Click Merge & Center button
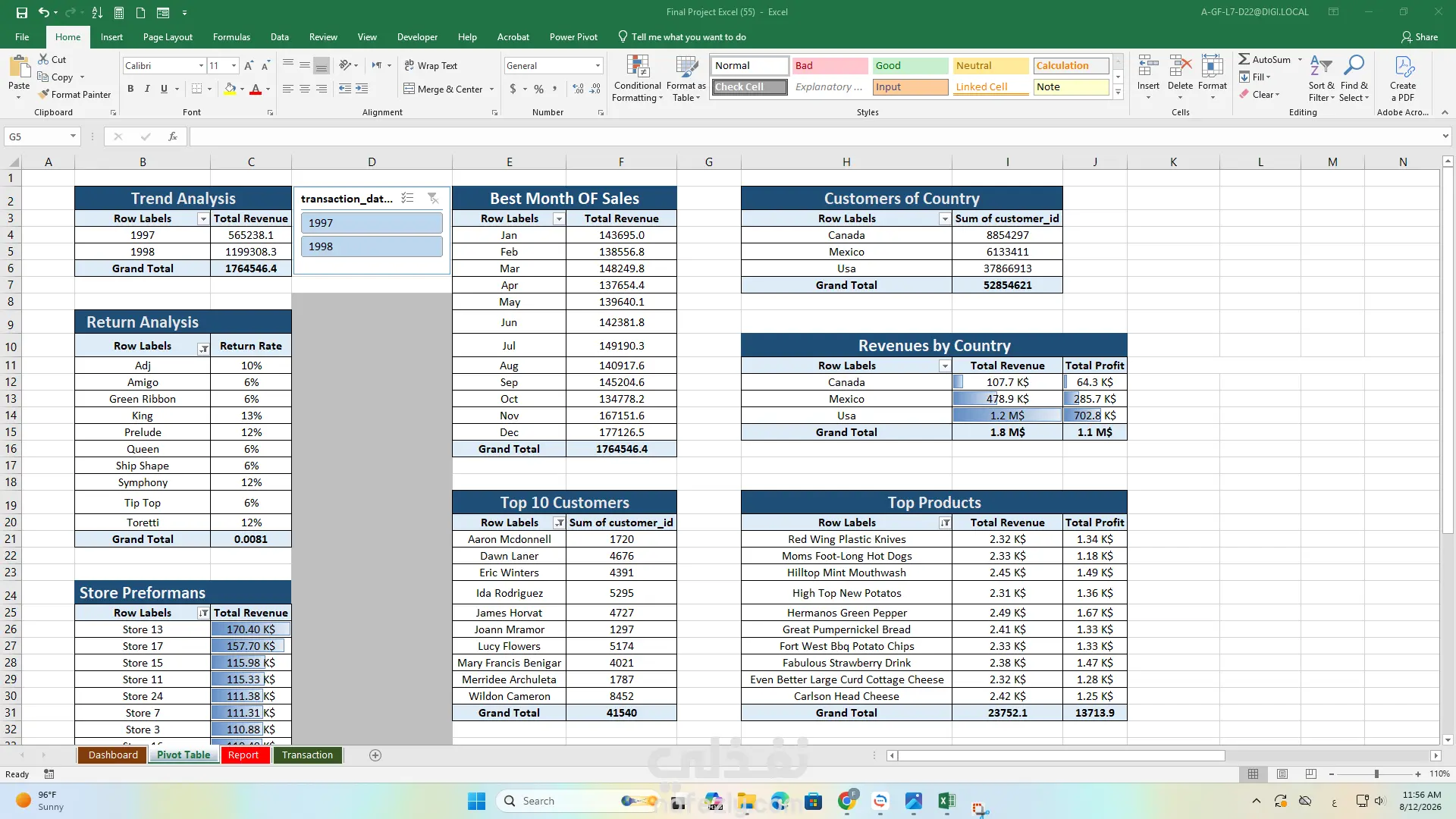The height and width of the screenshot is (819, 1456). [444, 89]
